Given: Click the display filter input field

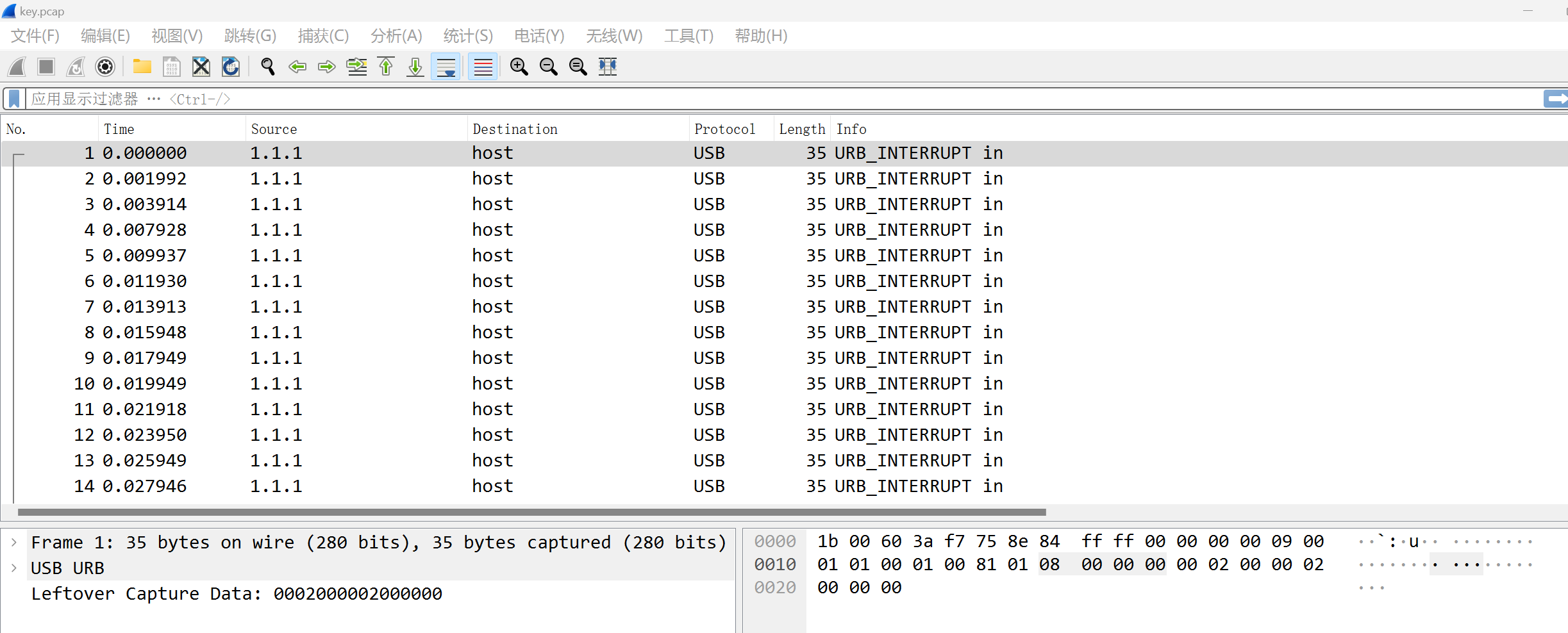Looking at the screenshot, I should click(783, 99).
